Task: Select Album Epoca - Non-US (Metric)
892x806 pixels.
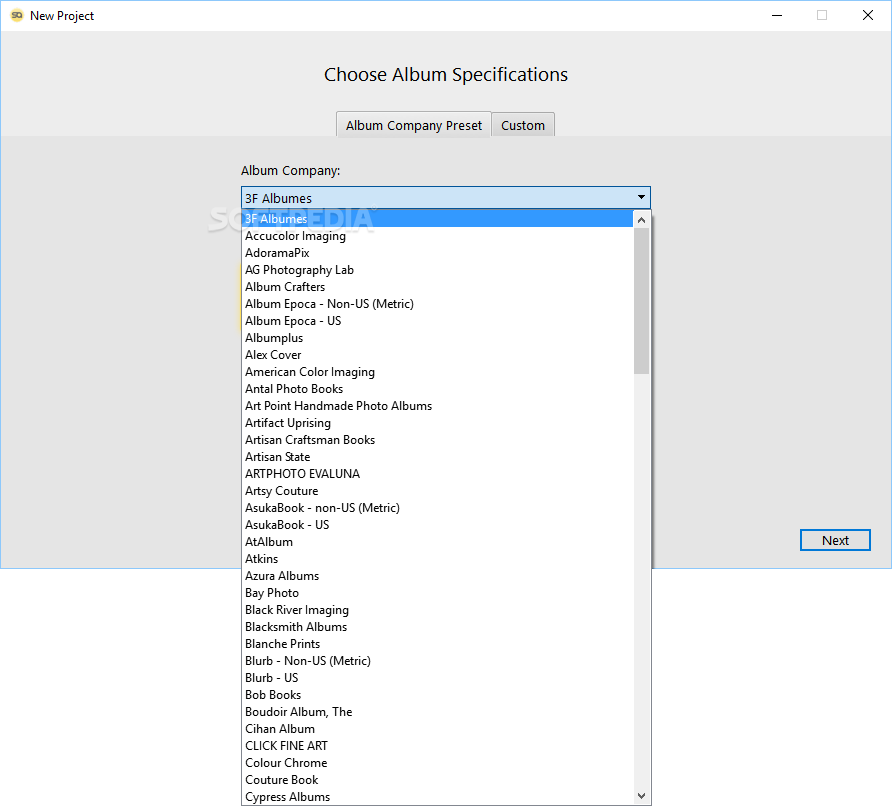Action: [437, 304]
